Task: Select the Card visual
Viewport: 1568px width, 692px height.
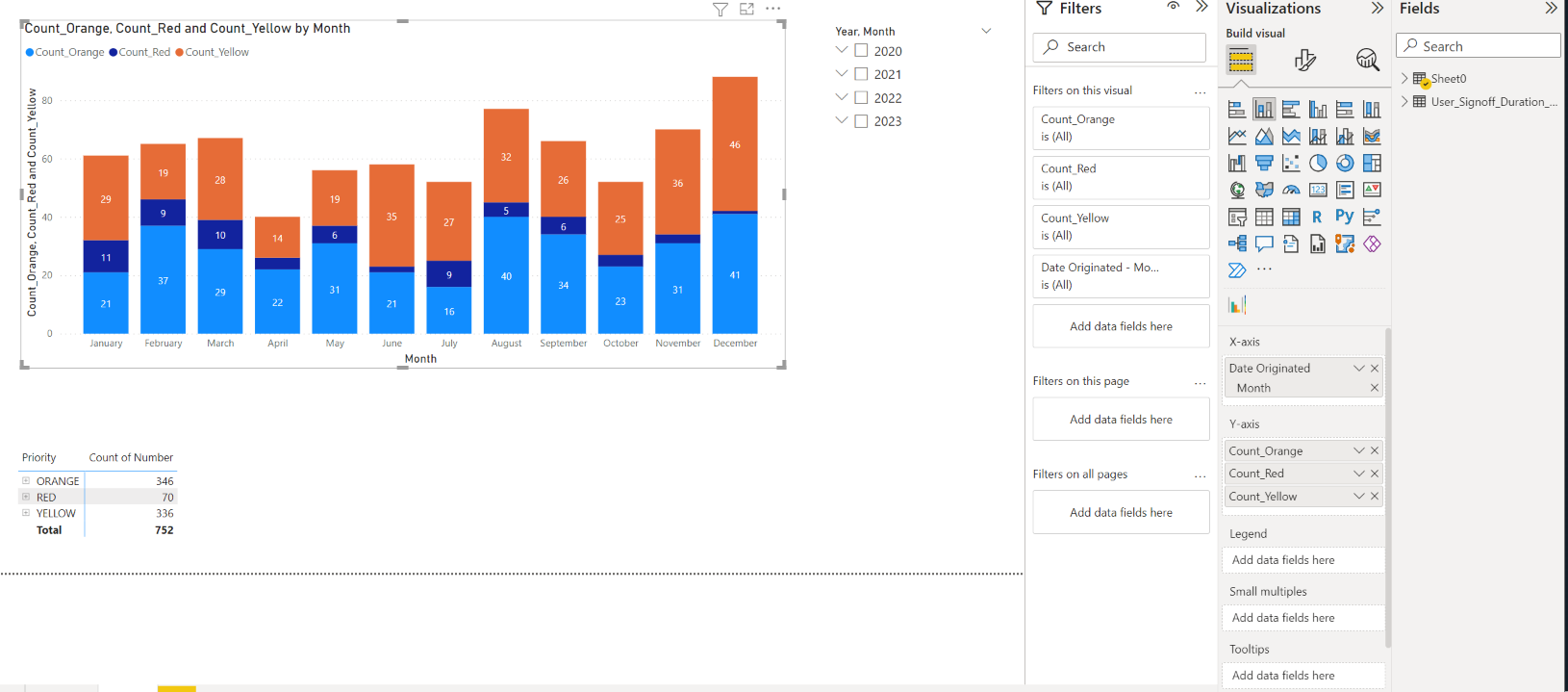Action: pyautogui.click(x=1318, y=190)
